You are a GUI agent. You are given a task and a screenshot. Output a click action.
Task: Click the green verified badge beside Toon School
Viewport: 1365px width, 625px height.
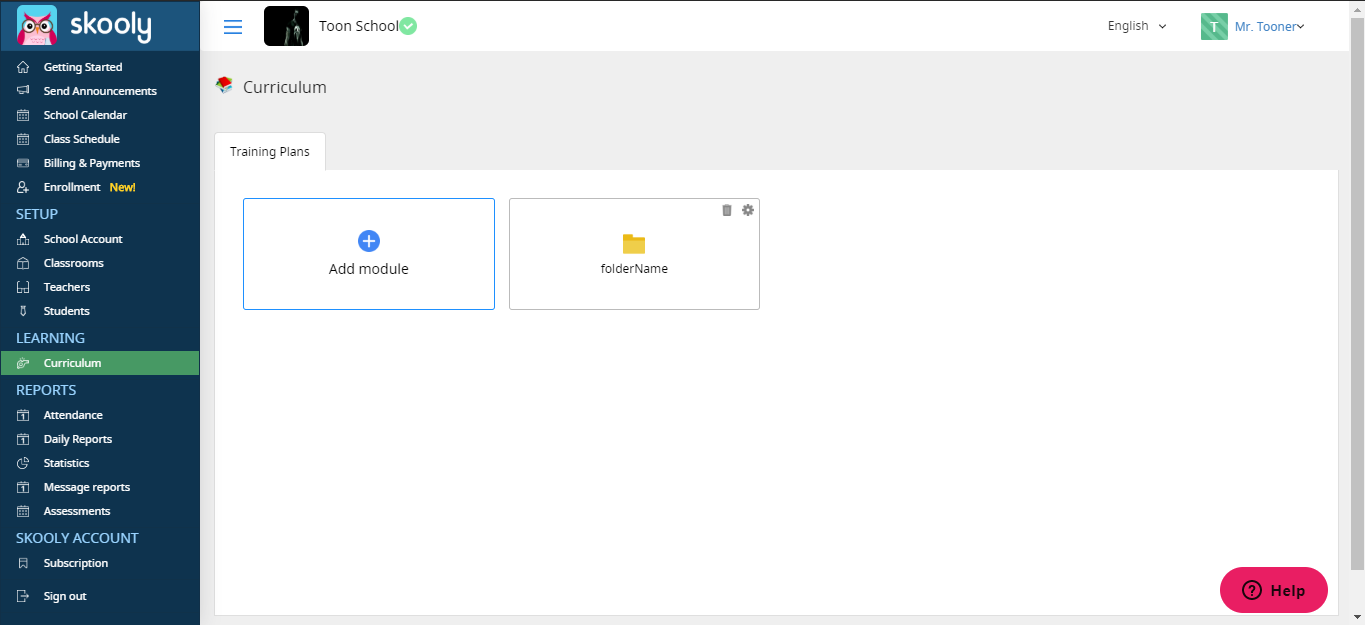[x=408, y=26]
